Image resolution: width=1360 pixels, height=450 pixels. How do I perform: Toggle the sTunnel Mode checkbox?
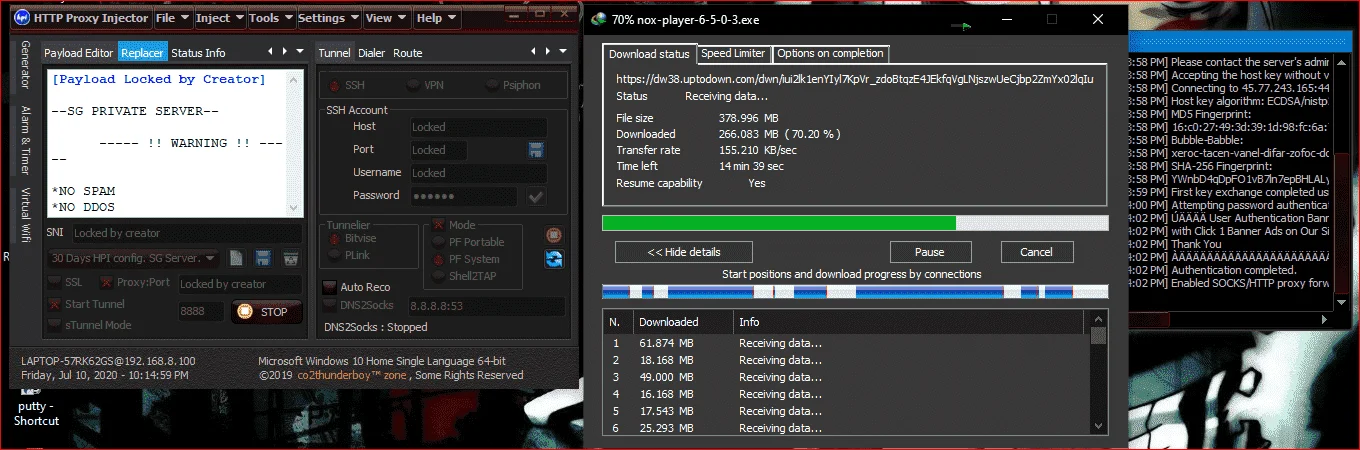(x=55, y=324)
